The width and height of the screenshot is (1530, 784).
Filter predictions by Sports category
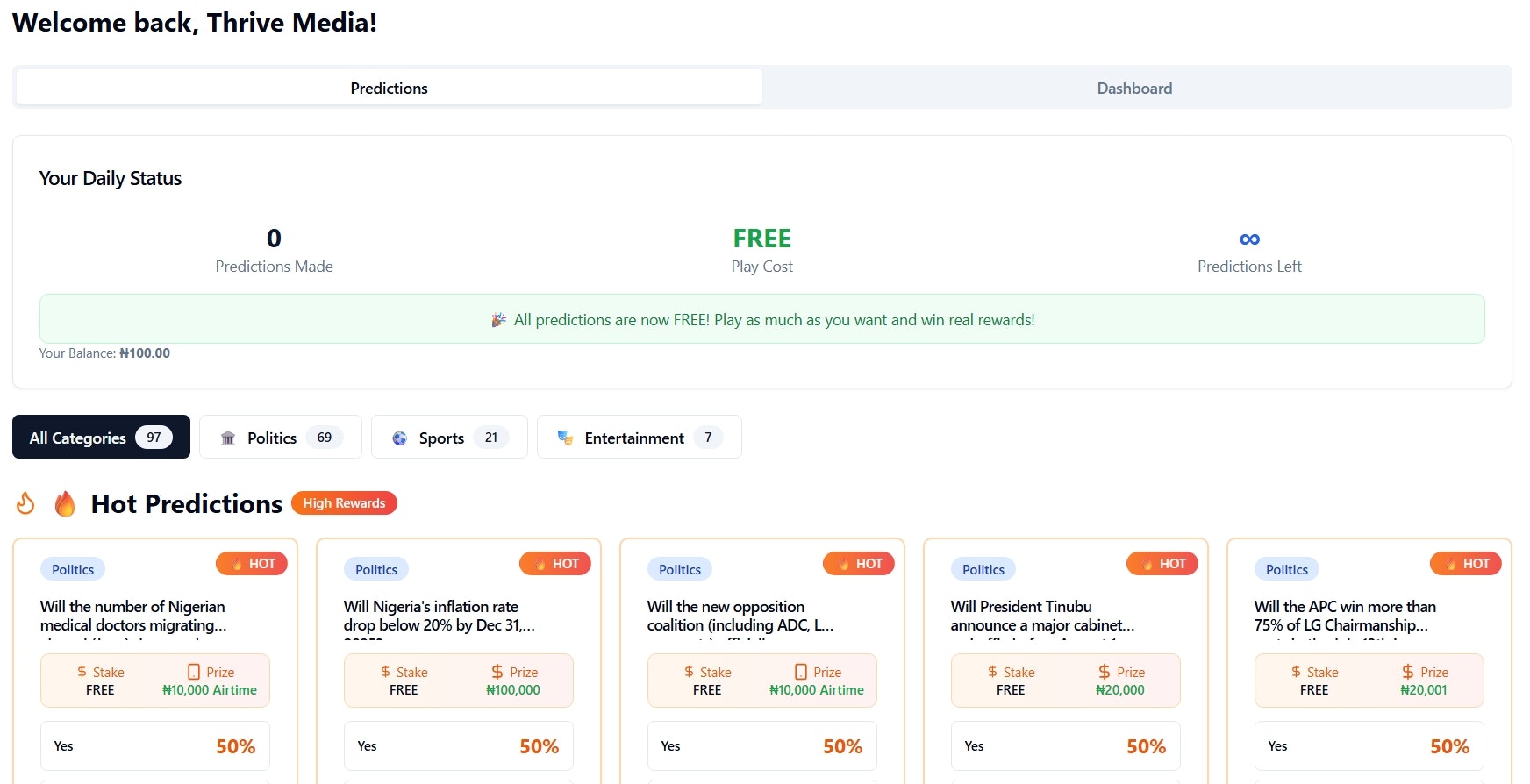click(x=449, y=437)
